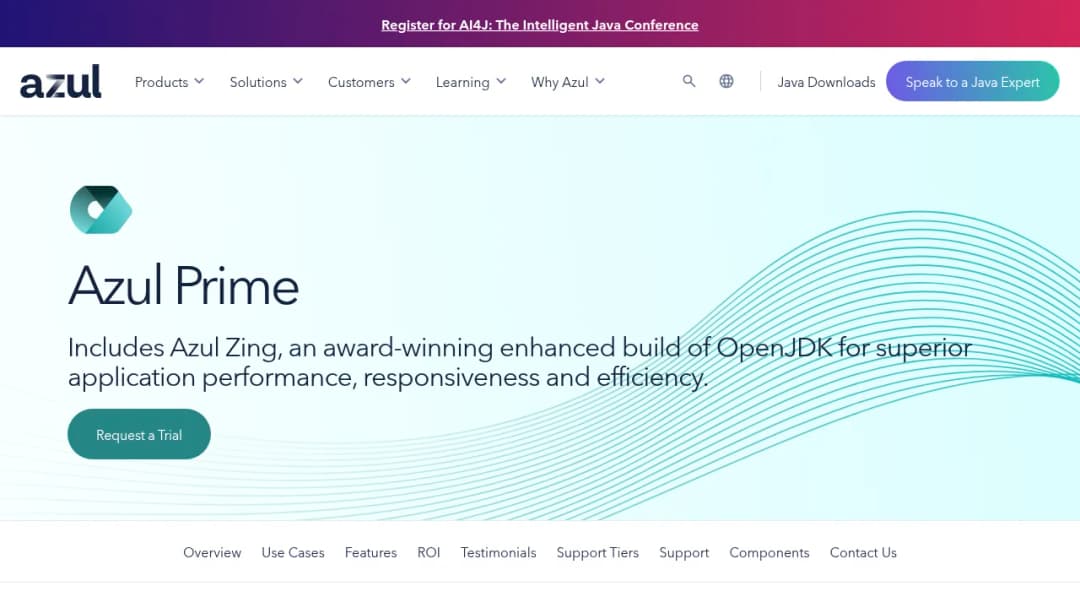1080x608 pixels.
Task: Click the Azul Prime product icon
Action: (101, 209)
